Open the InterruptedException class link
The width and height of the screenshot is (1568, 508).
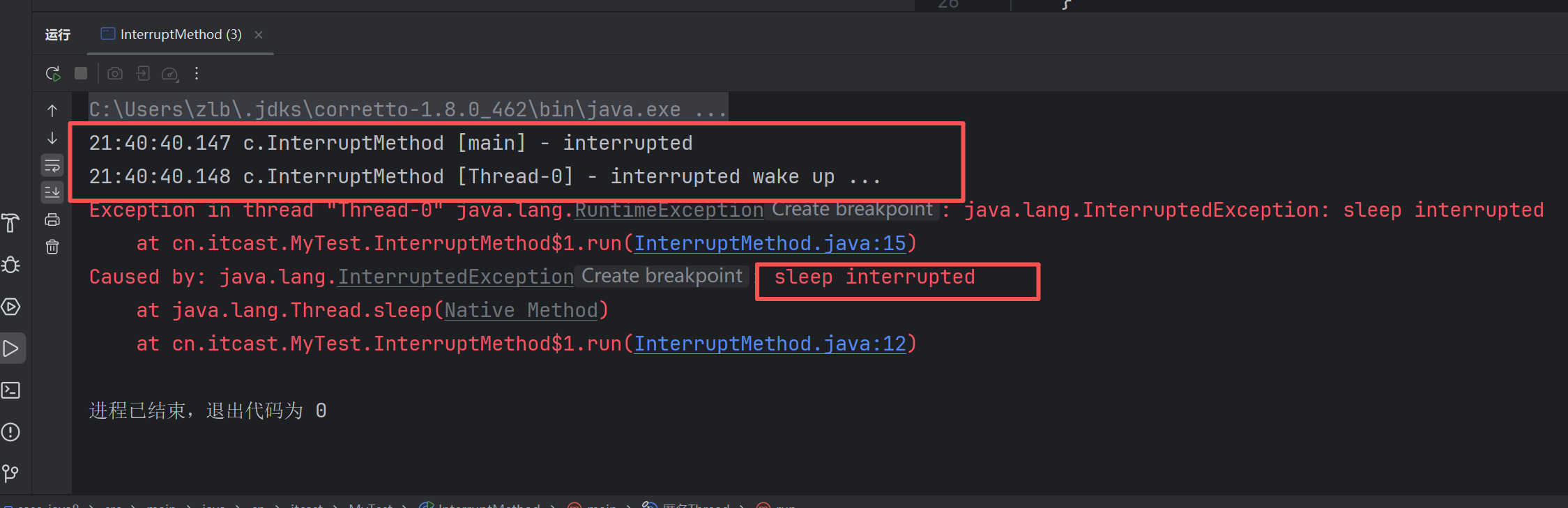[x=455, y=277]
